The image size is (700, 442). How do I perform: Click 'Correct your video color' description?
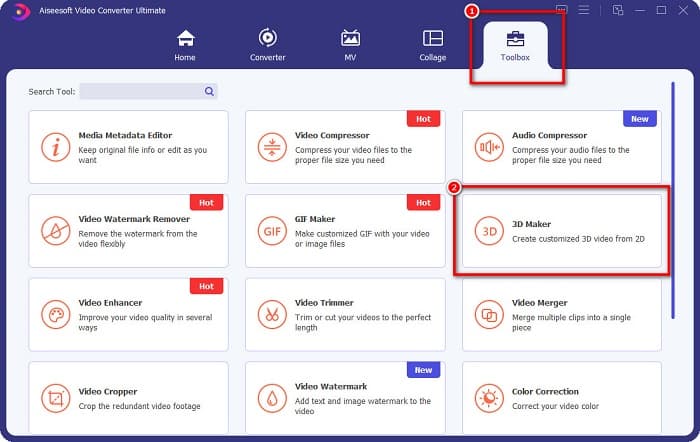tap(555, 406)
